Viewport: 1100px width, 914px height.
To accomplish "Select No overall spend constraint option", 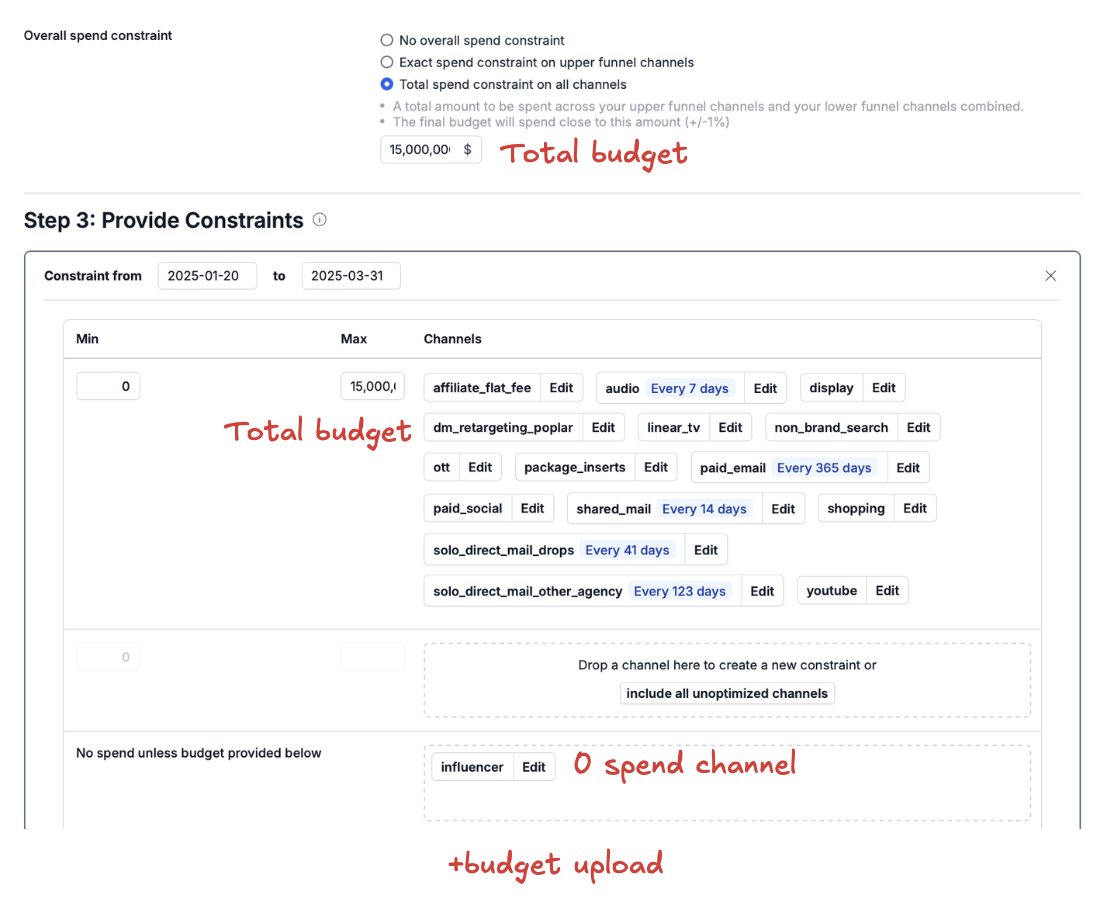I will pos(387,41).
